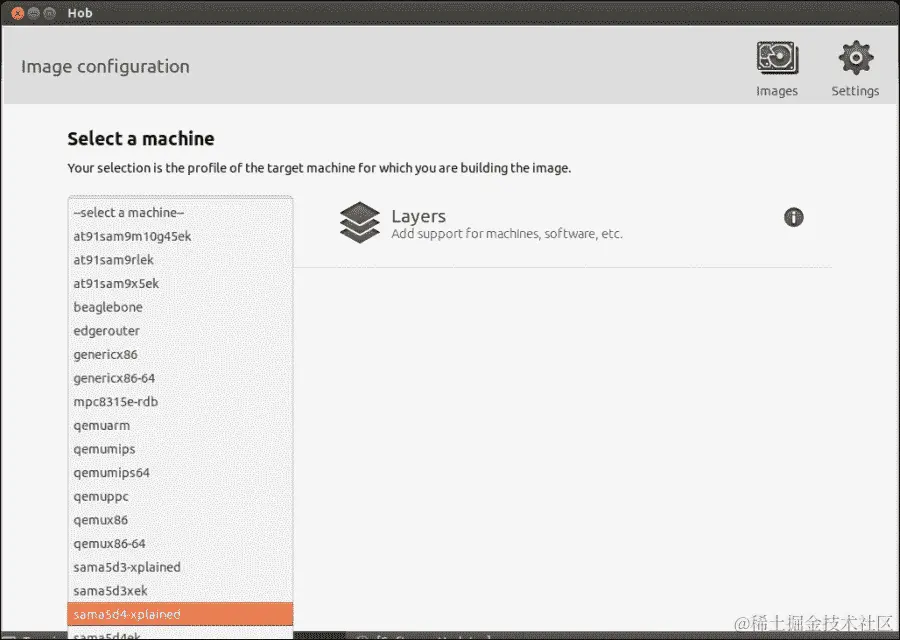The image size is (900, 640).
Task: Select sama5d3-xplained machine
Action: [x=180, y=567]
